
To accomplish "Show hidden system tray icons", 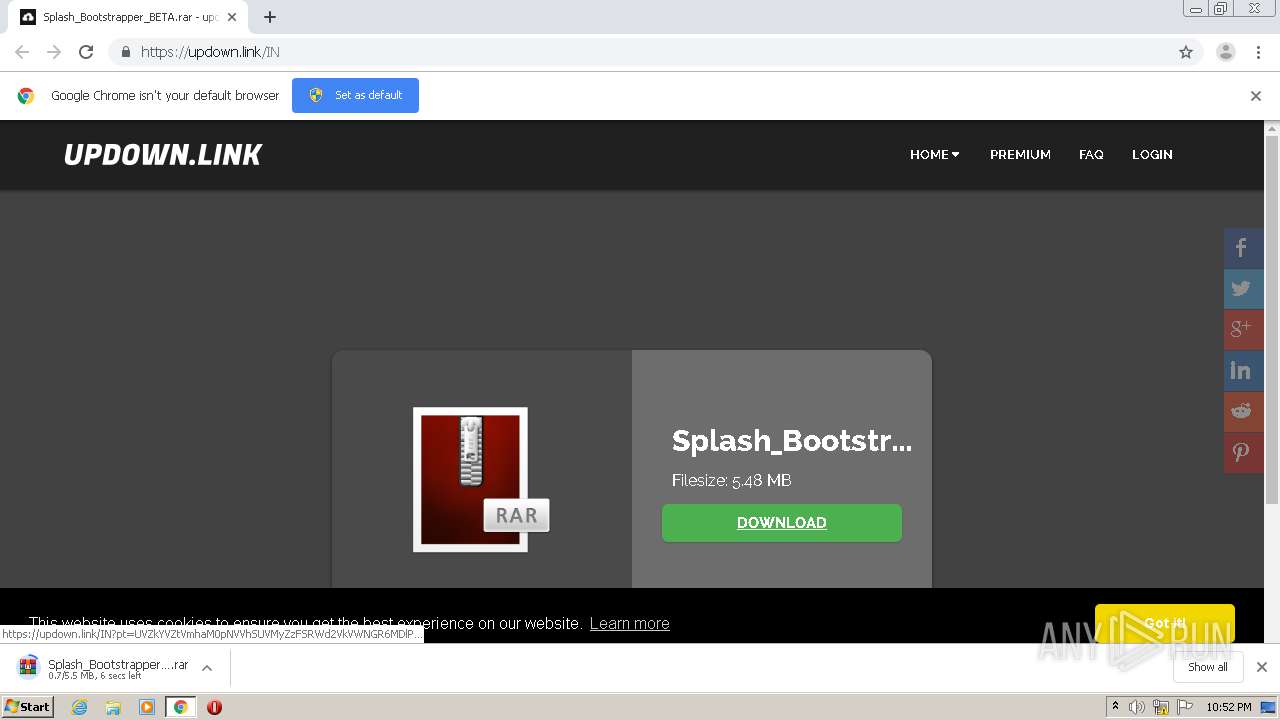I will (1115, 707).
